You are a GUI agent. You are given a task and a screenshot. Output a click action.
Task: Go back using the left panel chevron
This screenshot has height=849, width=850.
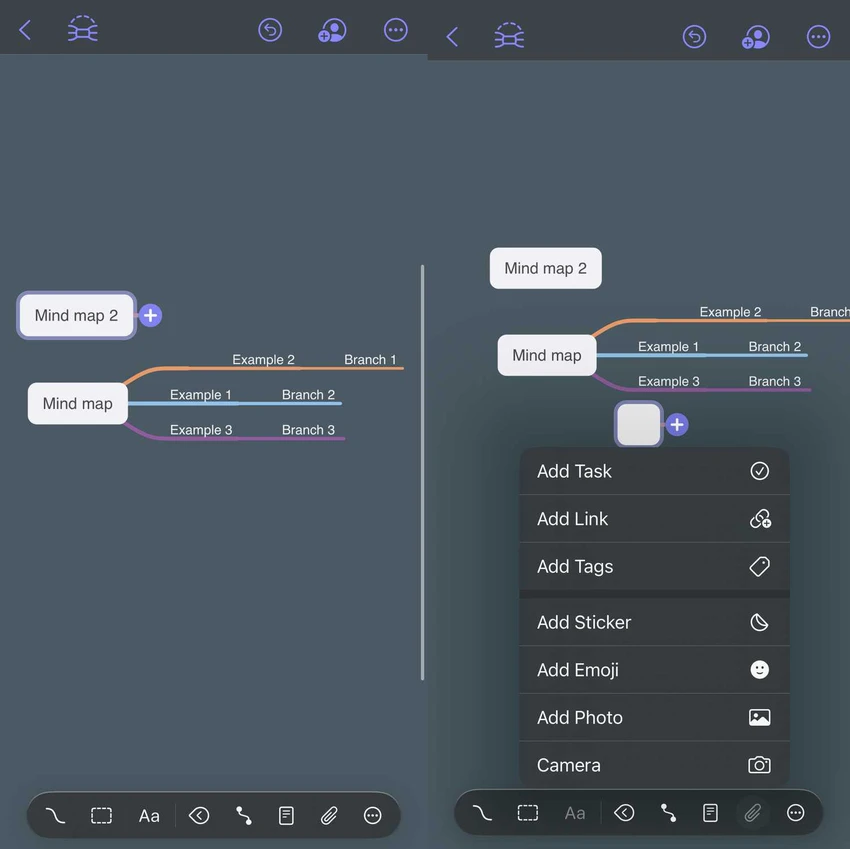point(25,30)
